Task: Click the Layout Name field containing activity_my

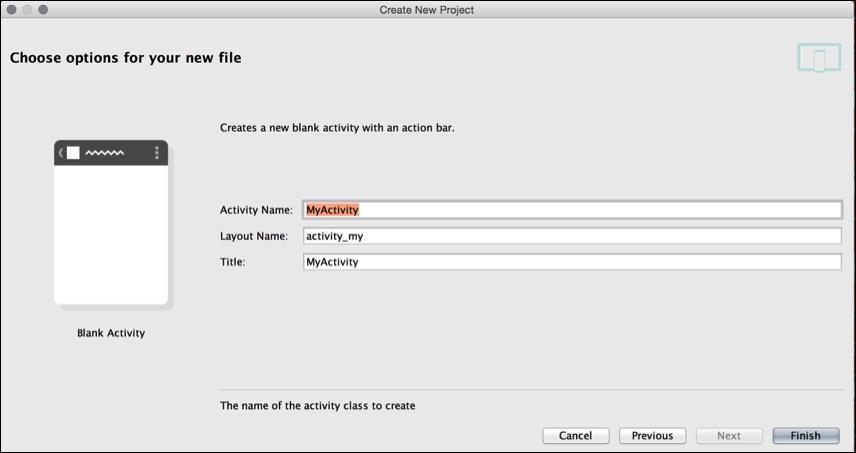Action: point(572,236)
